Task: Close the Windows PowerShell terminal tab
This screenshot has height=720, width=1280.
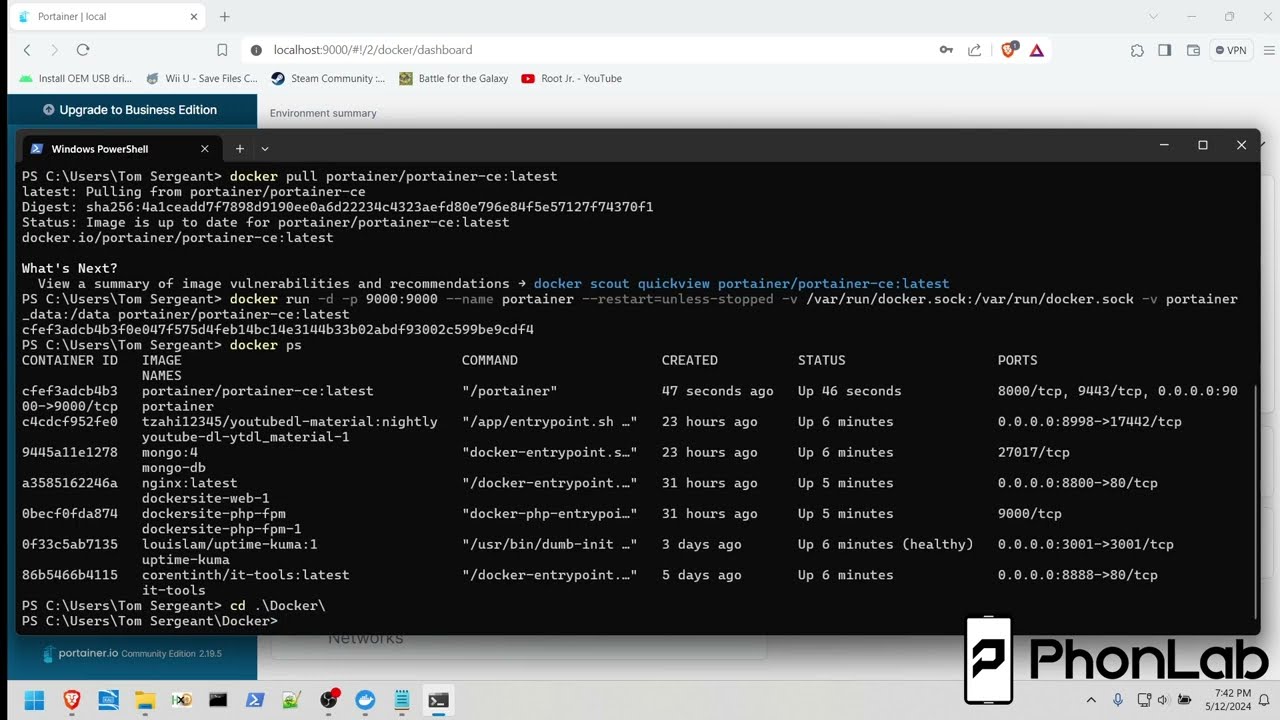Action: (x=205, y=148)
